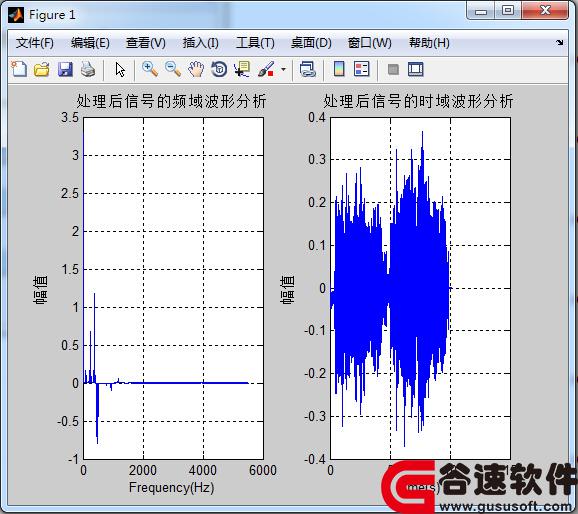Print the figure using the printer icon
The image size is (578, 514).
[88, 69]
